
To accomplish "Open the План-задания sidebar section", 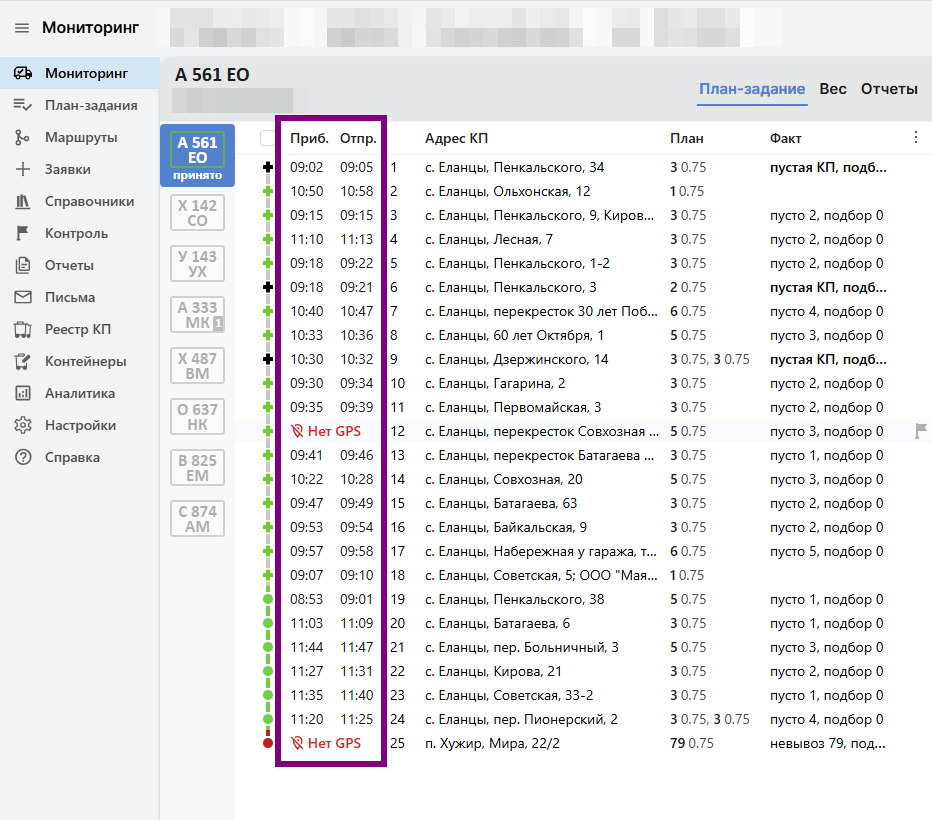I will tap(90, 105).
